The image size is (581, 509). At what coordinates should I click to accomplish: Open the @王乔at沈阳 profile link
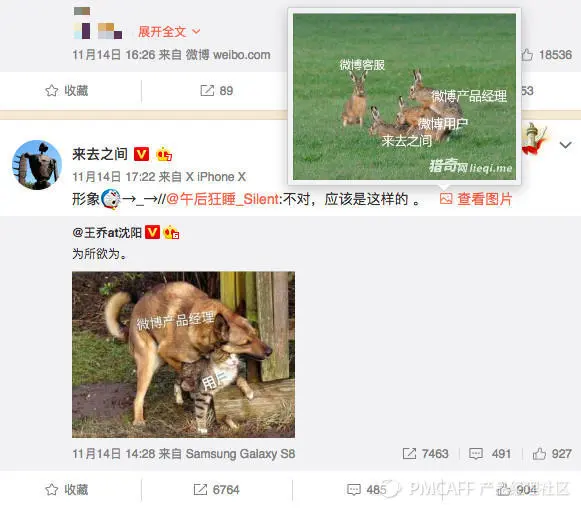[107, 233]
